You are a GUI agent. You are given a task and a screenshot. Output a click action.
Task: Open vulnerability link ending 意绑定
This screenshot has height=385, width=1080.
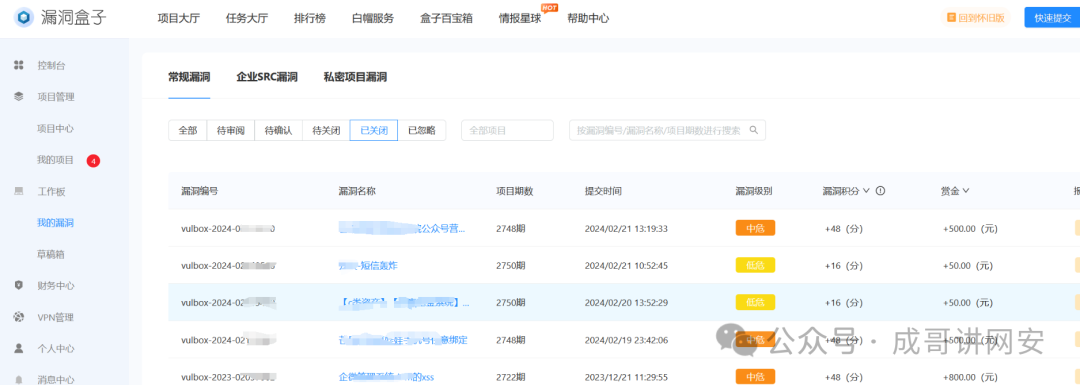(404, 340)
